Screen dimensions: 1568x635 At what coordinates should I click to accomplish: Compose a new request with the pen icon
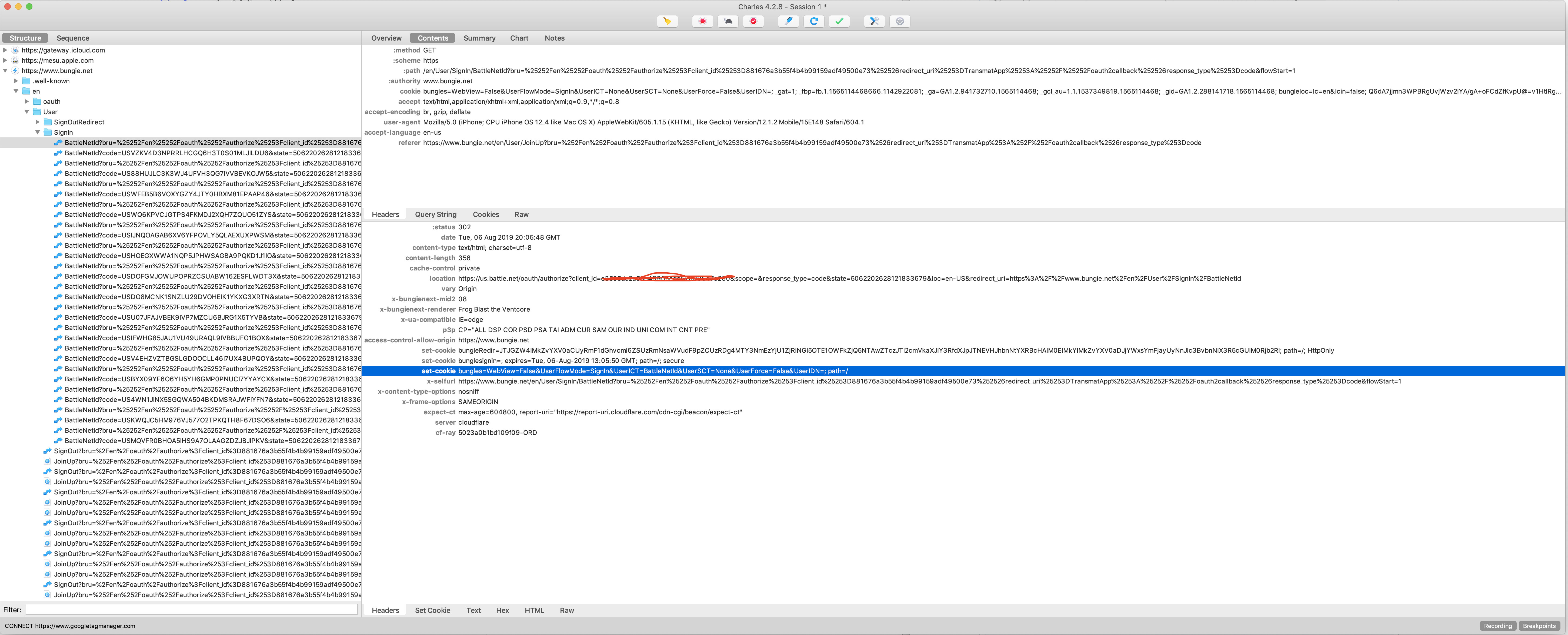(788, 21)
